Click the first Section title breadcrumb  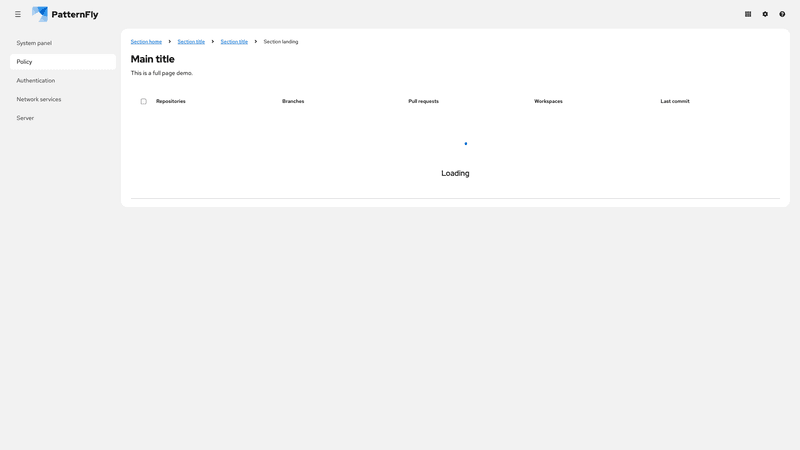191,42
